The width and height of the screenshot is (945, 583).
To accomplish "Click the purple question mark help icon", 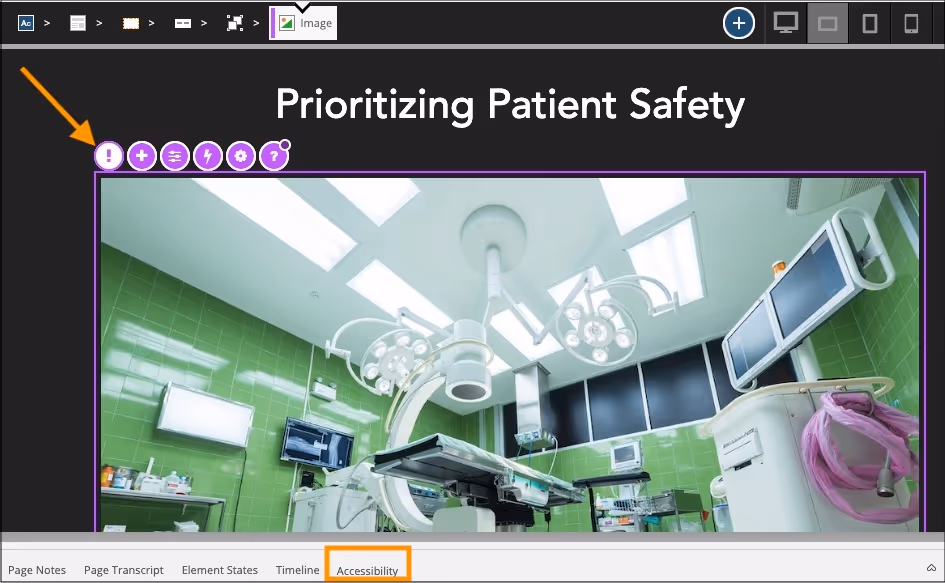I will click(274, 156).
